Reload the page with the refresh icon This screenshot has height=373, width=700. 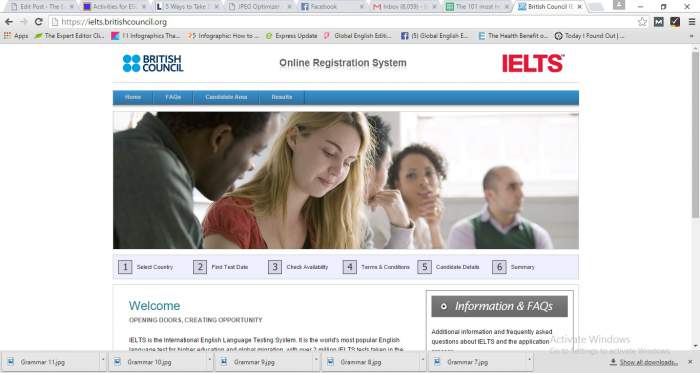(38, 22)
